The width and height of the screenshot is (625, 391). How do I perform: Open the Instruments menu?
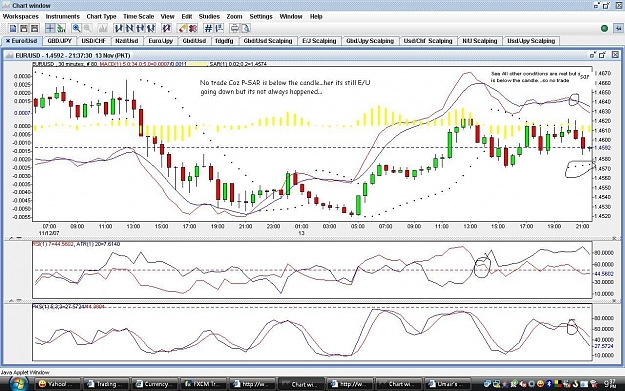(63, 16)
